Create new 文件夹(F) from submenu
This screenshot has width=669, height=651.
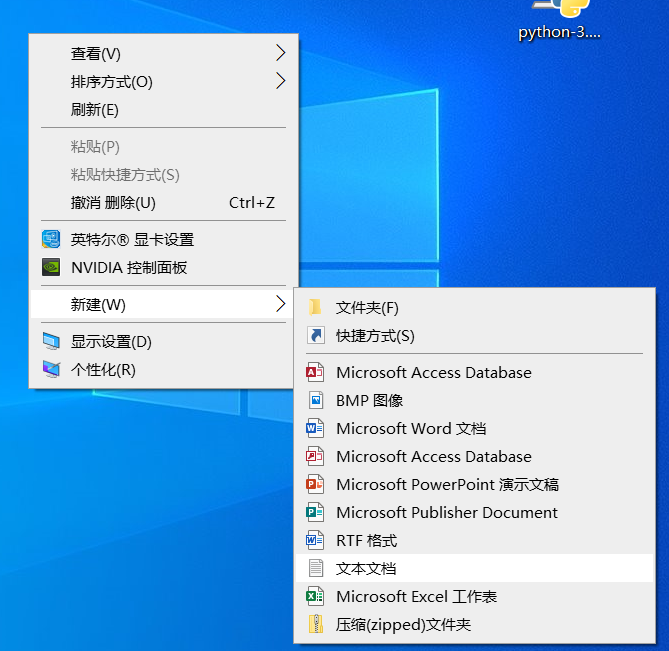[x=474, y=308]
